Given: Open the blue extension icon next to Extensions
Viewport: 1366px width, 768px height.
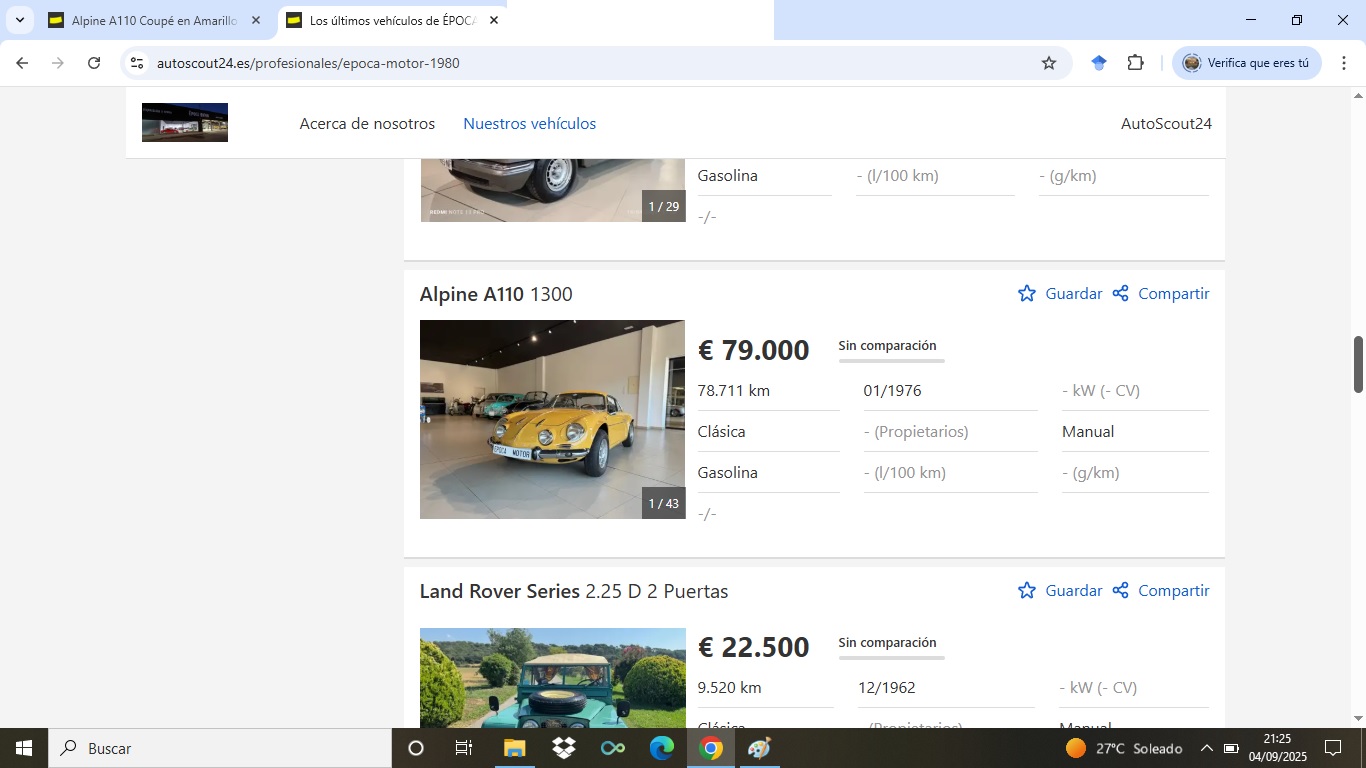Looking at the screenshot, I should pyautogui.click(x=1099, y=63).
